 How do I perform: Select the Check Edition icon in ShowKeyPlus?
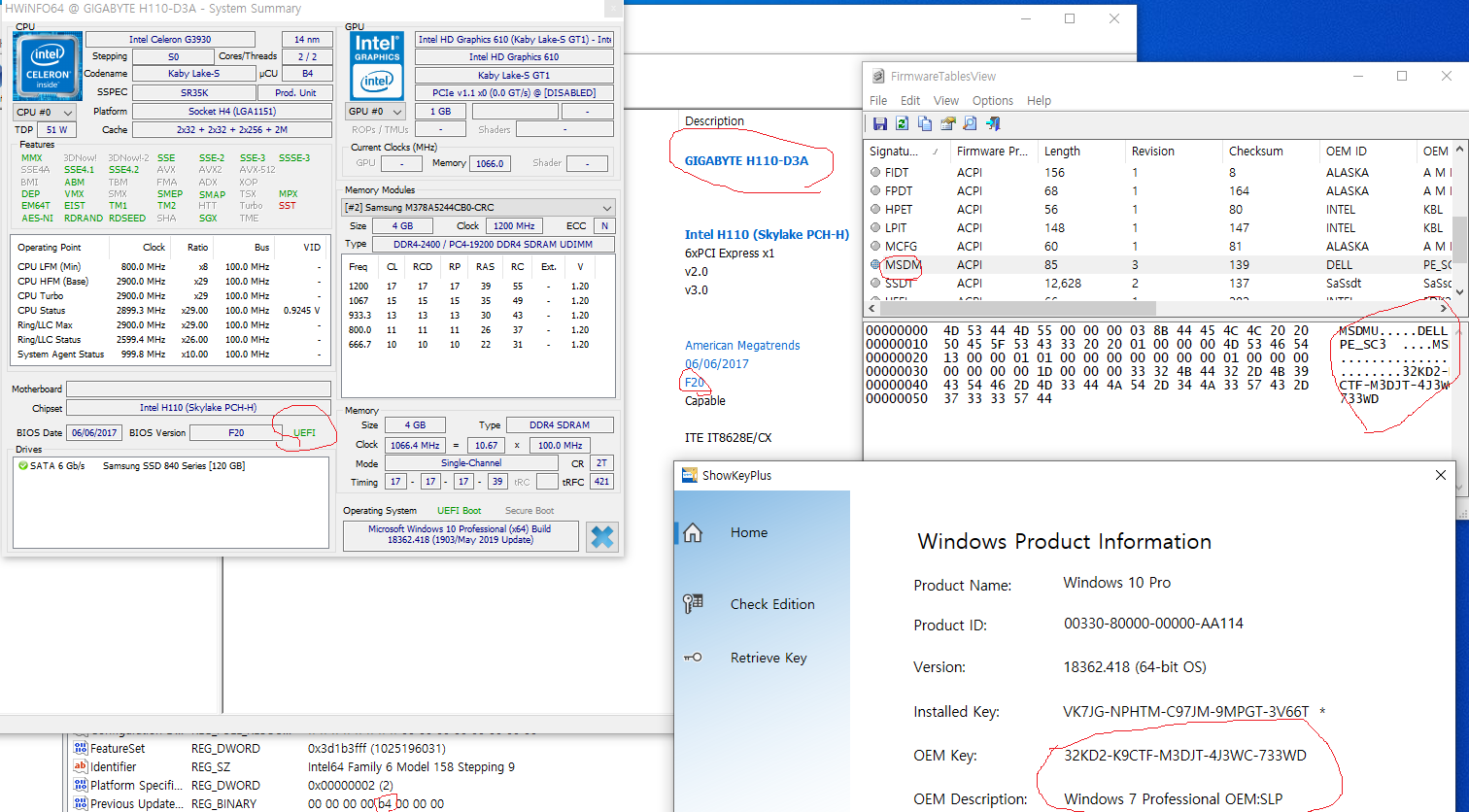pos(693,604)
